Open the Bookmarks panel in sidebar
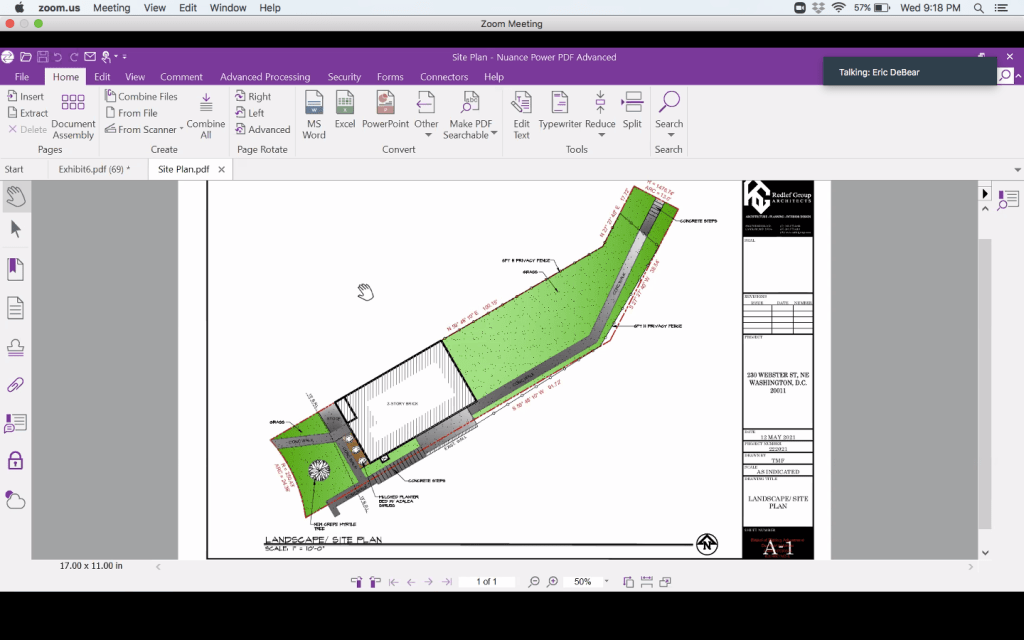Viewport: 1024px width, 640px height. click(x=15, y=268)
